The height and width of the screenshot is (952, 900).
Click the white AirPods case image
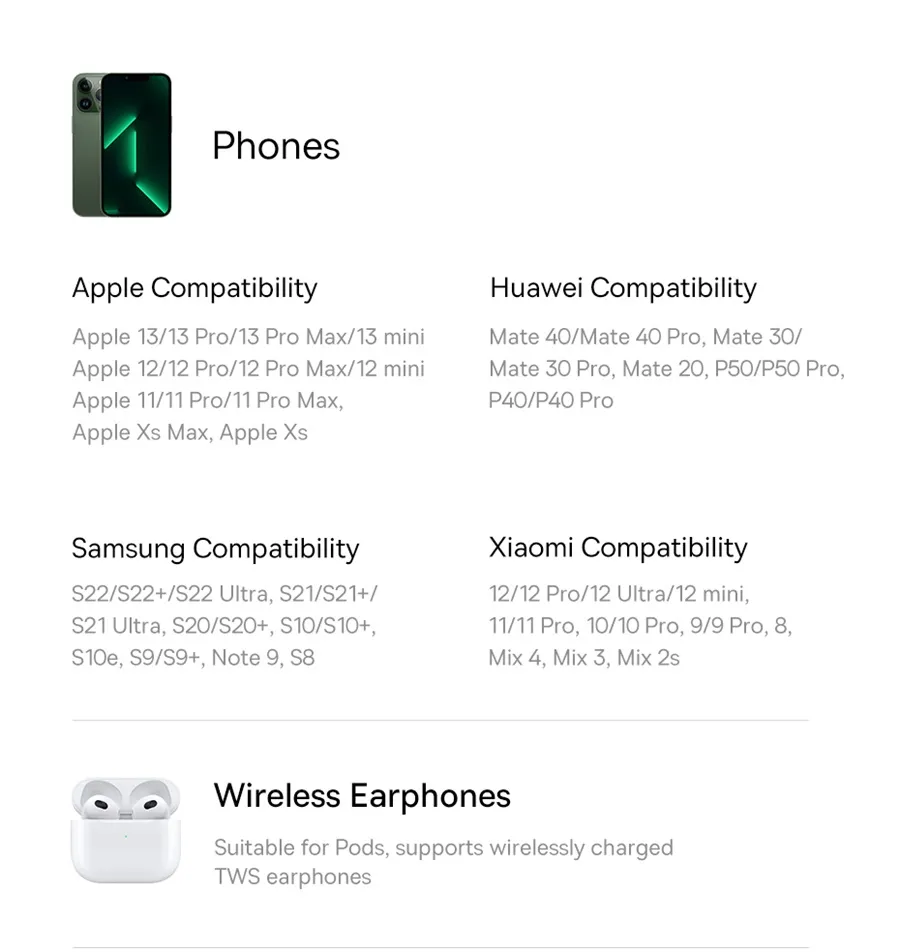click(x=125, y=830)
